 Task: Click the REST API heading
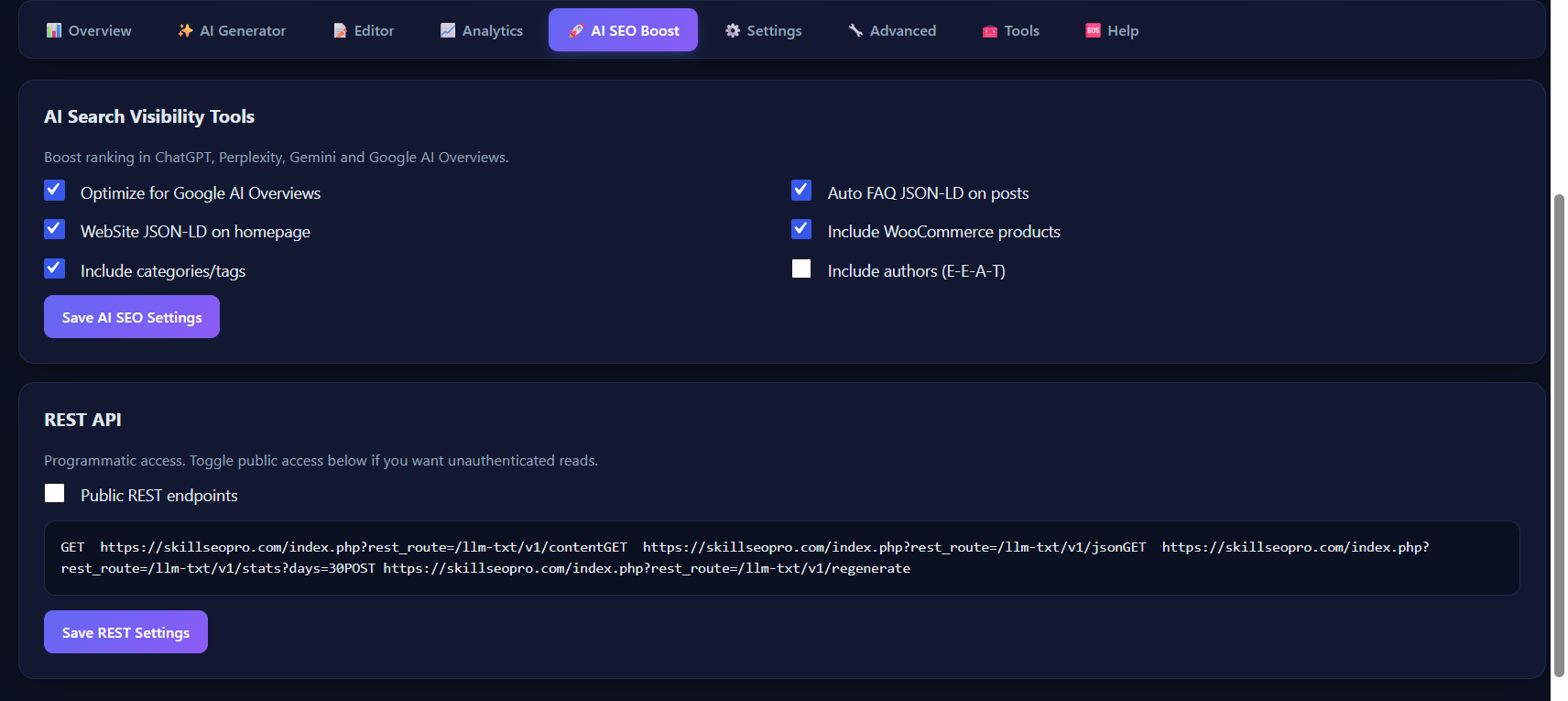[x=82, y=420]
